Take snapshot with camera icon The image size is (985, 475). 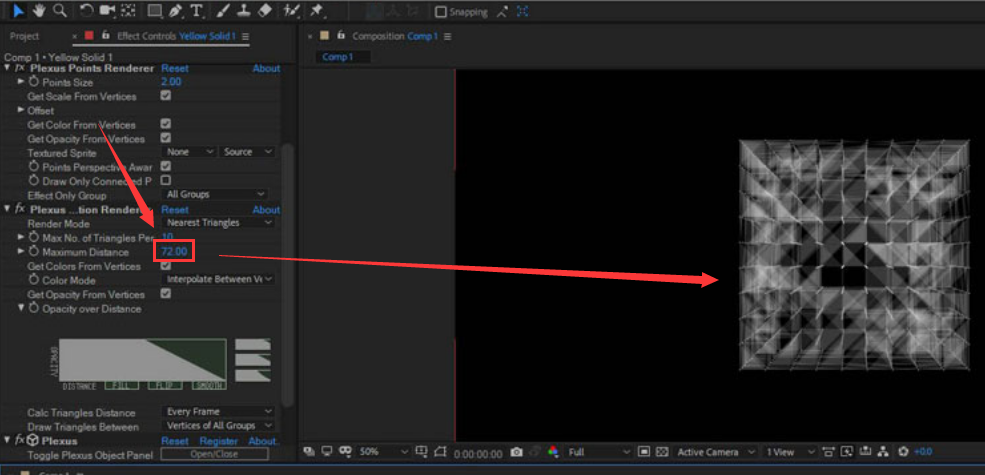click(516, 452)
